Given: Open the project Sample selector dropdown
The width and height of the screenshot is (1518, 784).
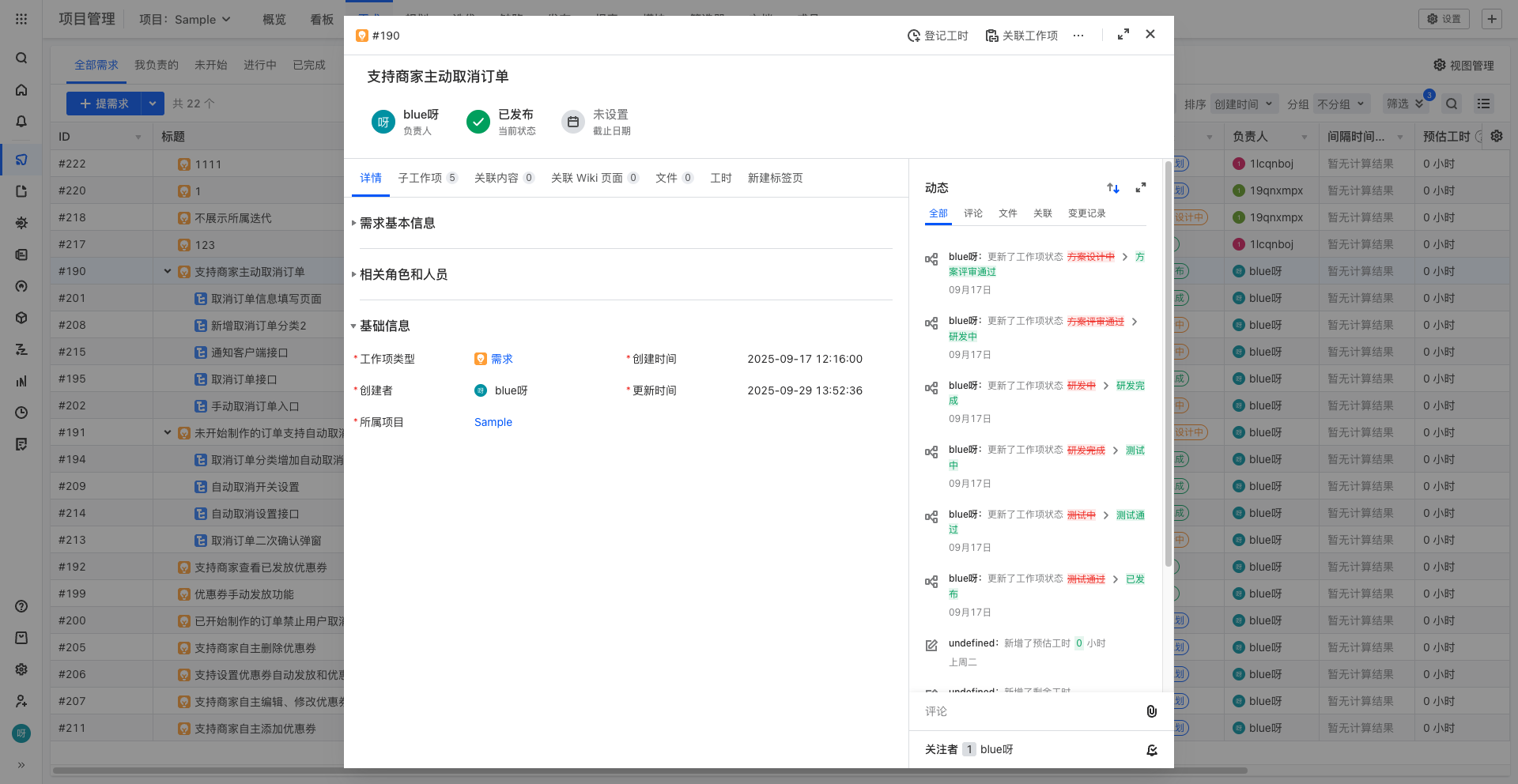Looking at the screenshot, I should (x=186, y=20).
